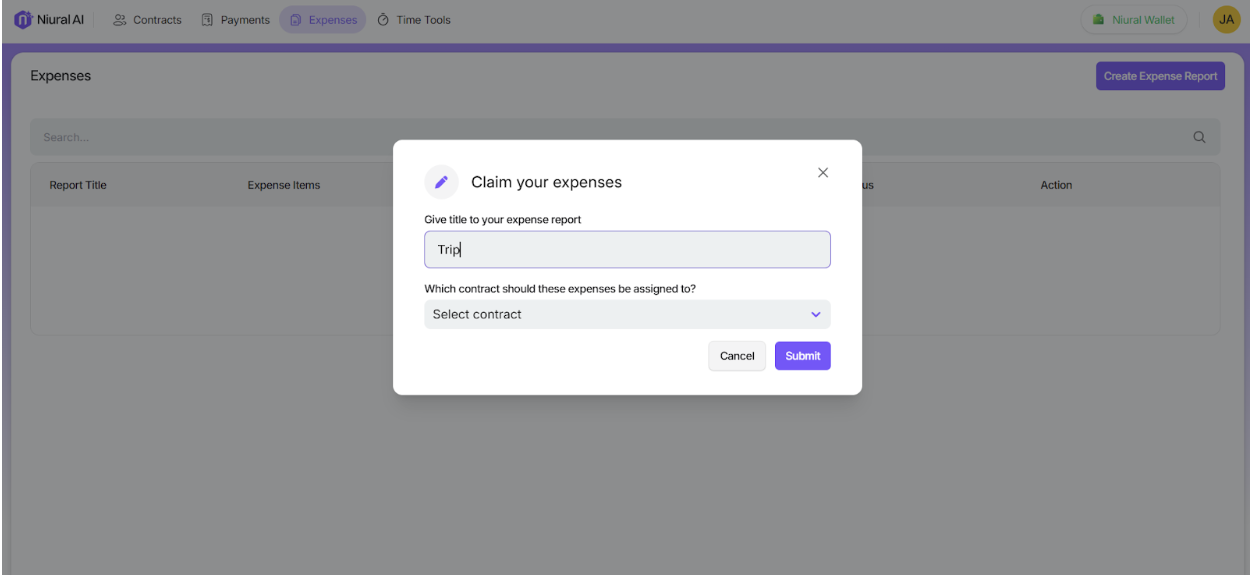1252x578 pixels.
Task: Click the search magnifier icon
Action: point(1199,138)
